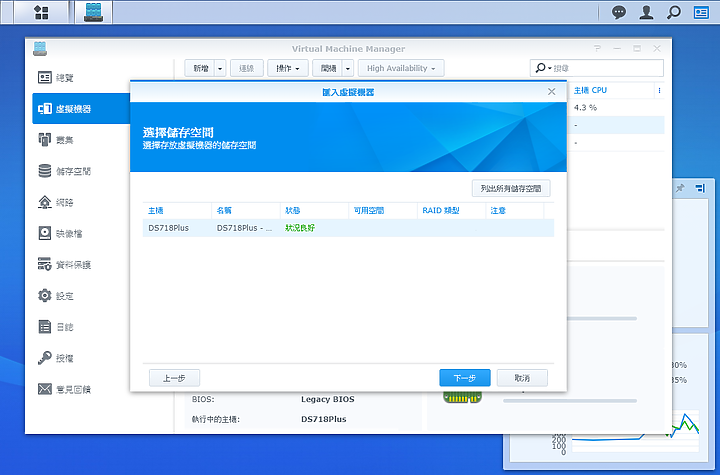Viewport: 720px width, 475px height.
Task: Click 列出所有儲存空間 button
Action: (x=511, y=188)
